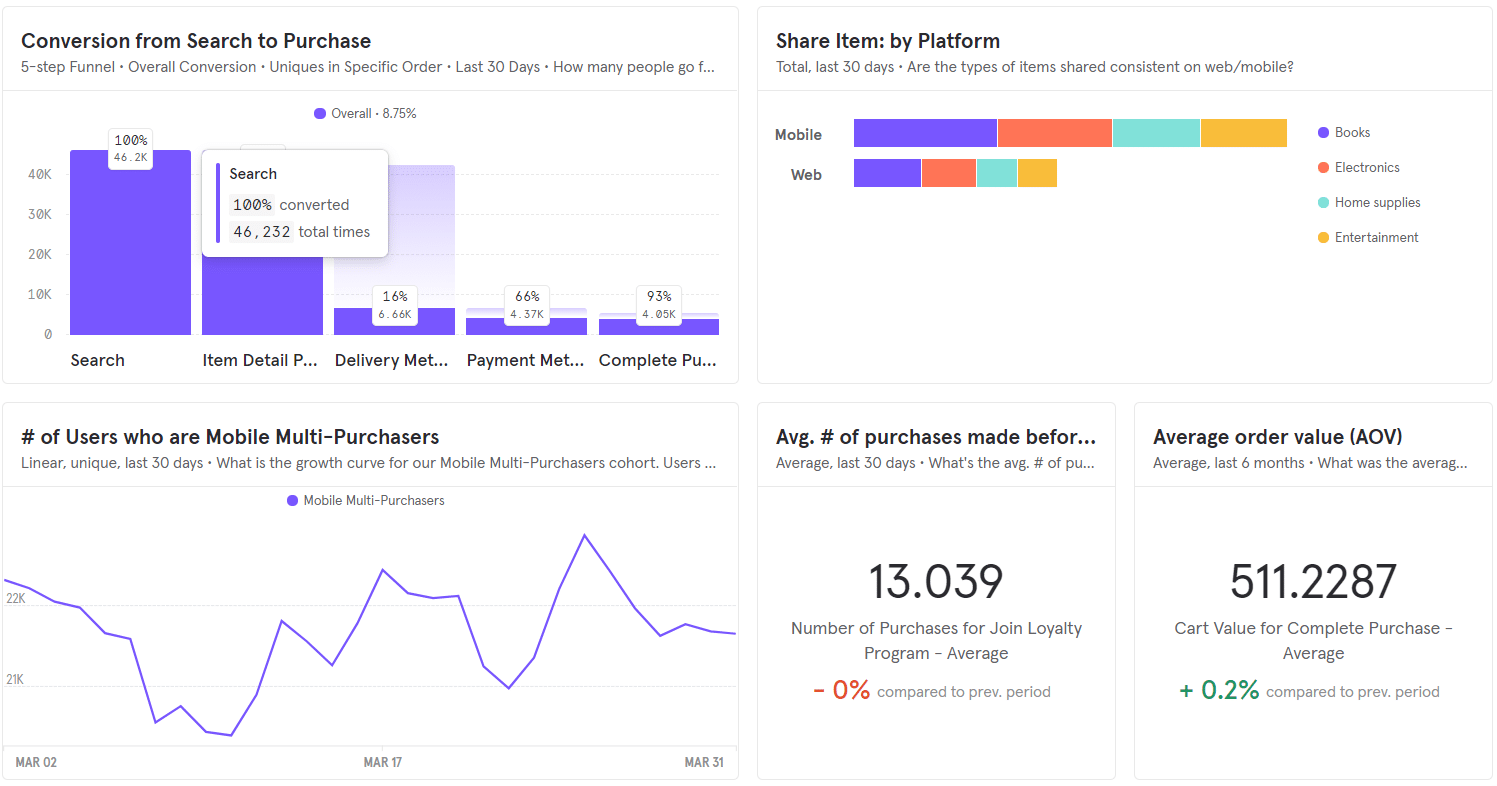Open the "Average order value (AOV)" report title

1277,436
